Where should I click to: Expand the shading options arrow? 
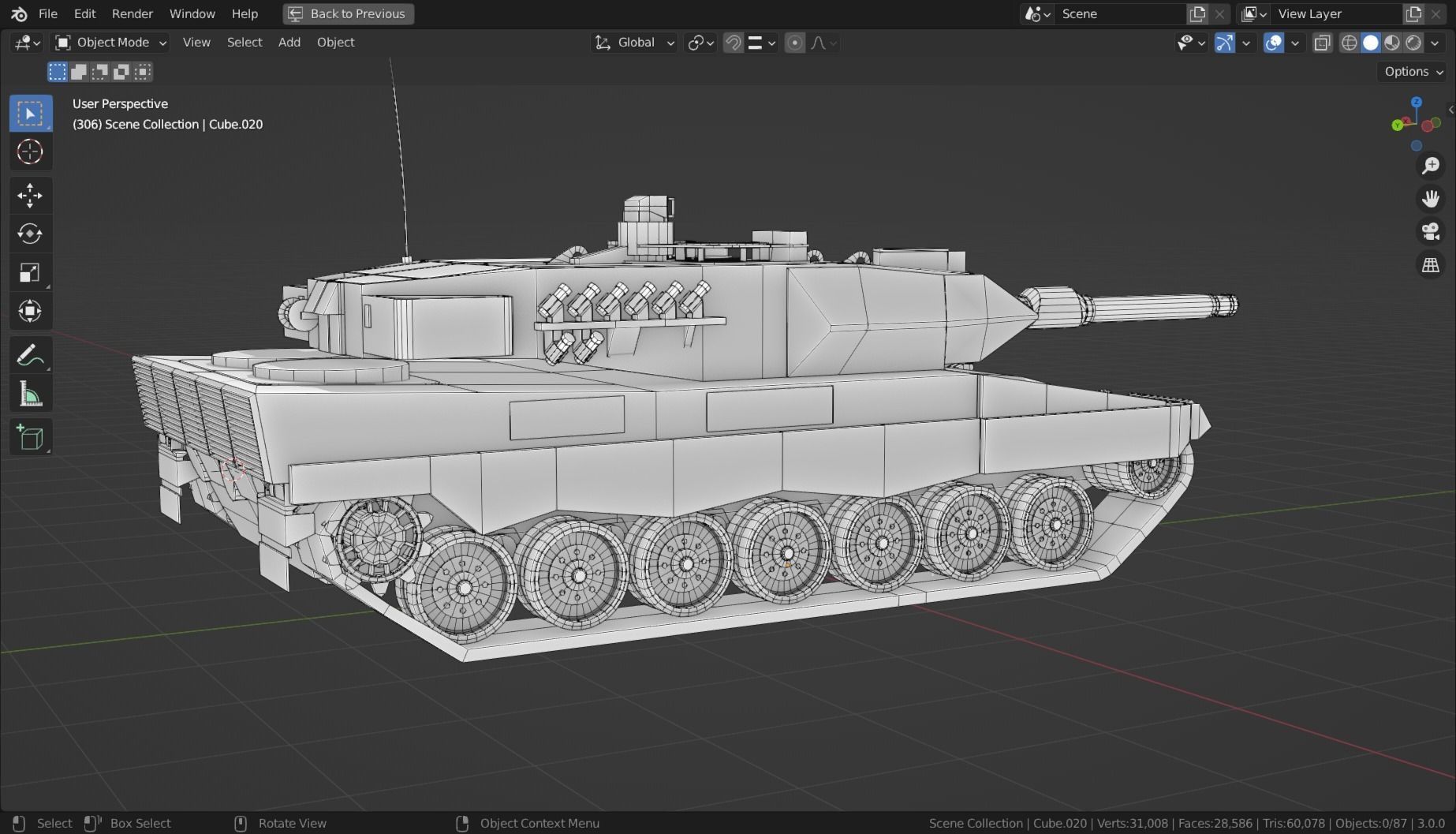pyautogui.click(x=1435, y=43)
